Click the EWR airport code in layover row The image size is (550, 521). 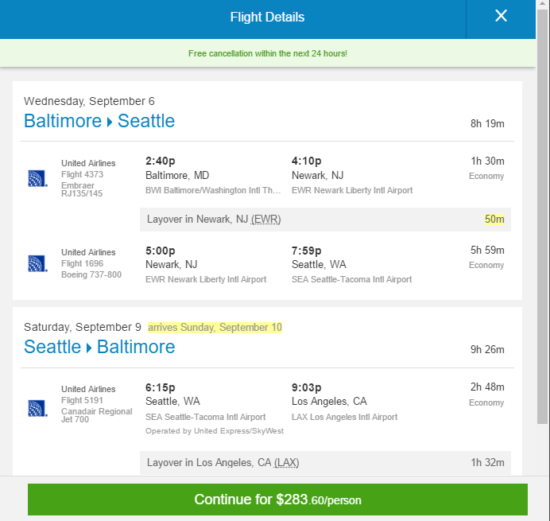[266, 219]
